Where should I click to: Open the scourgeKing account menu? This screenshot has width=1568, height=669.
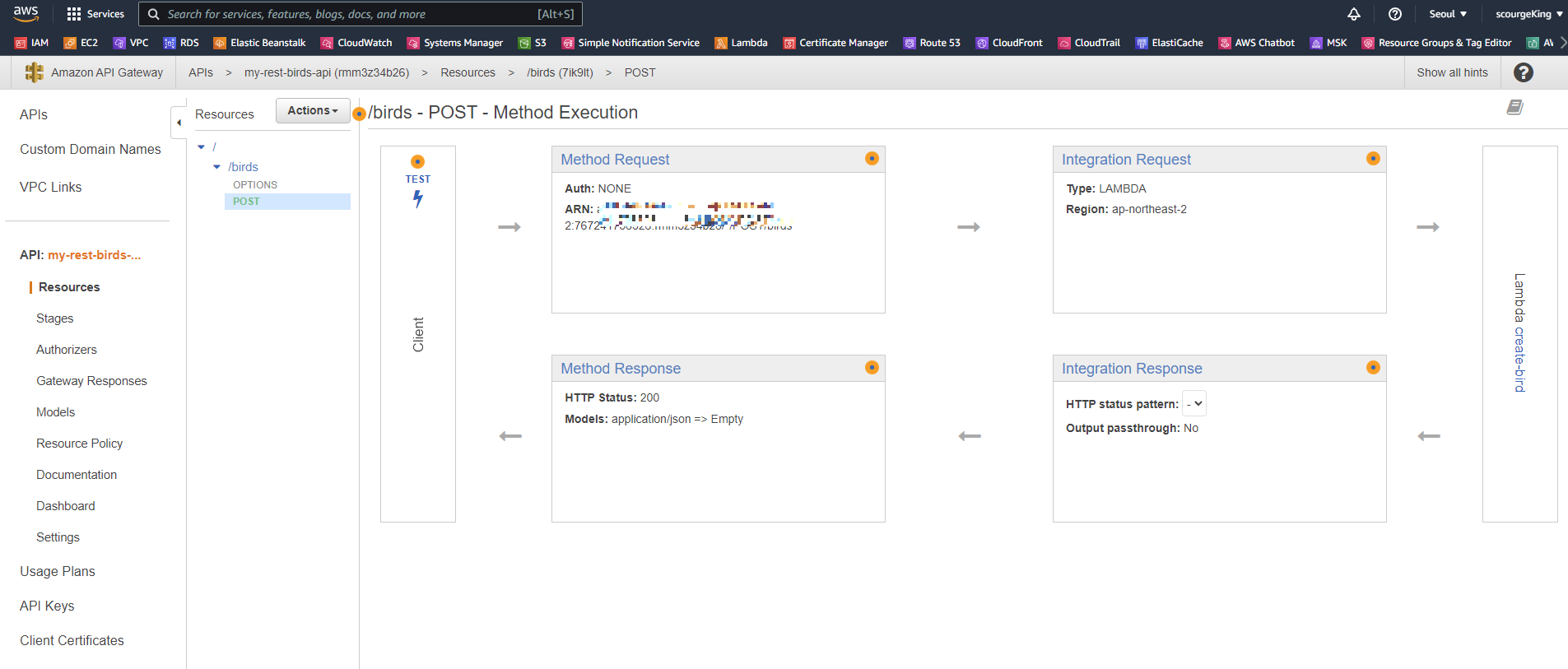tap(1529, 14)
